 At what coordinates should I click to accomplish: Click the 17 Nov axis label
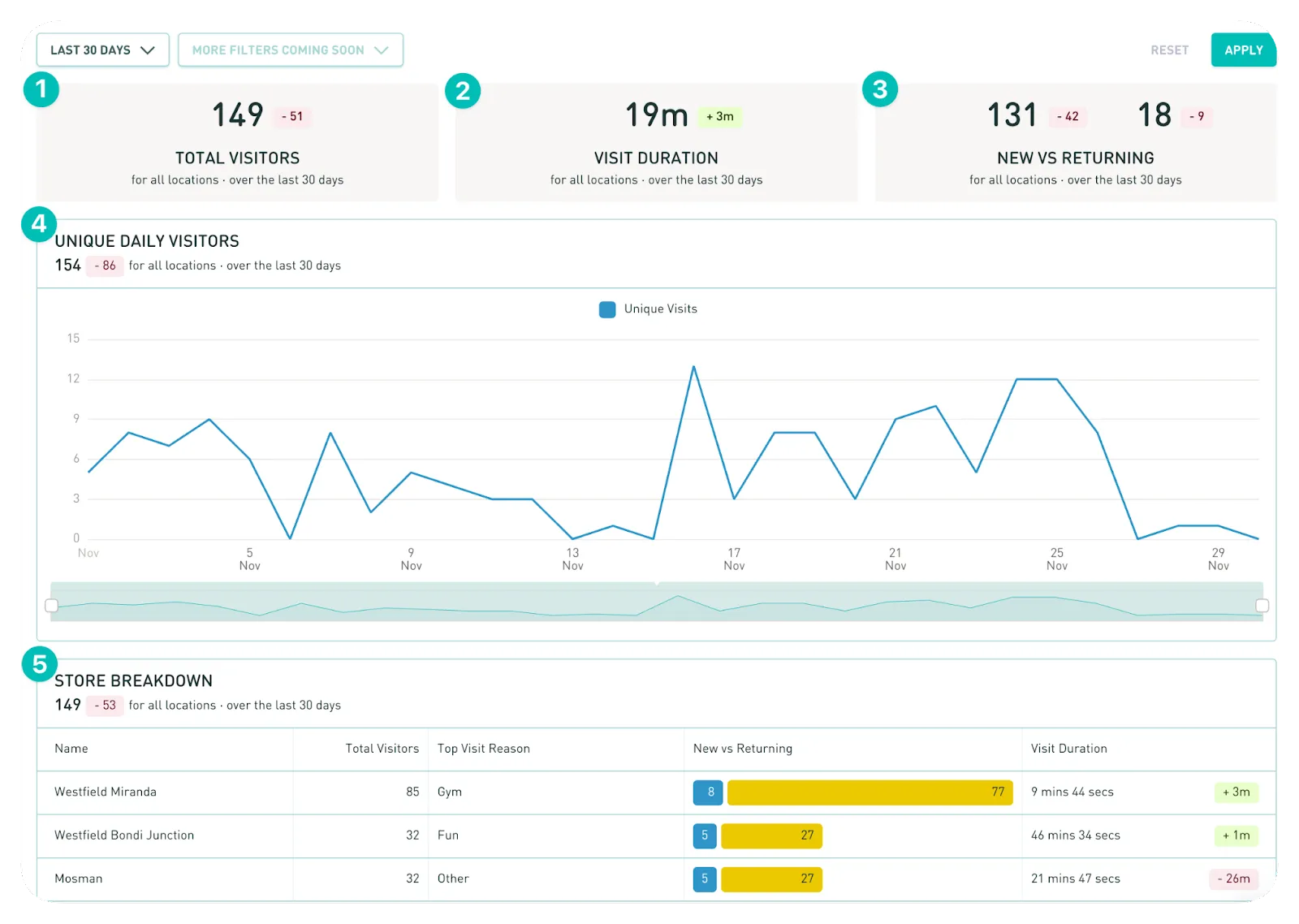[734, 559]
